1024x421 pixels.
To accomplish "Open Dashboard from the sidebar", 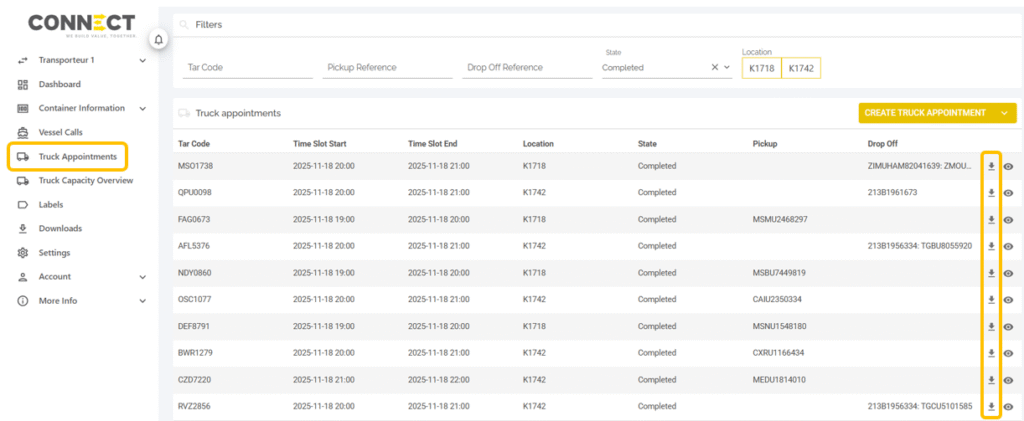I will 59,84.
